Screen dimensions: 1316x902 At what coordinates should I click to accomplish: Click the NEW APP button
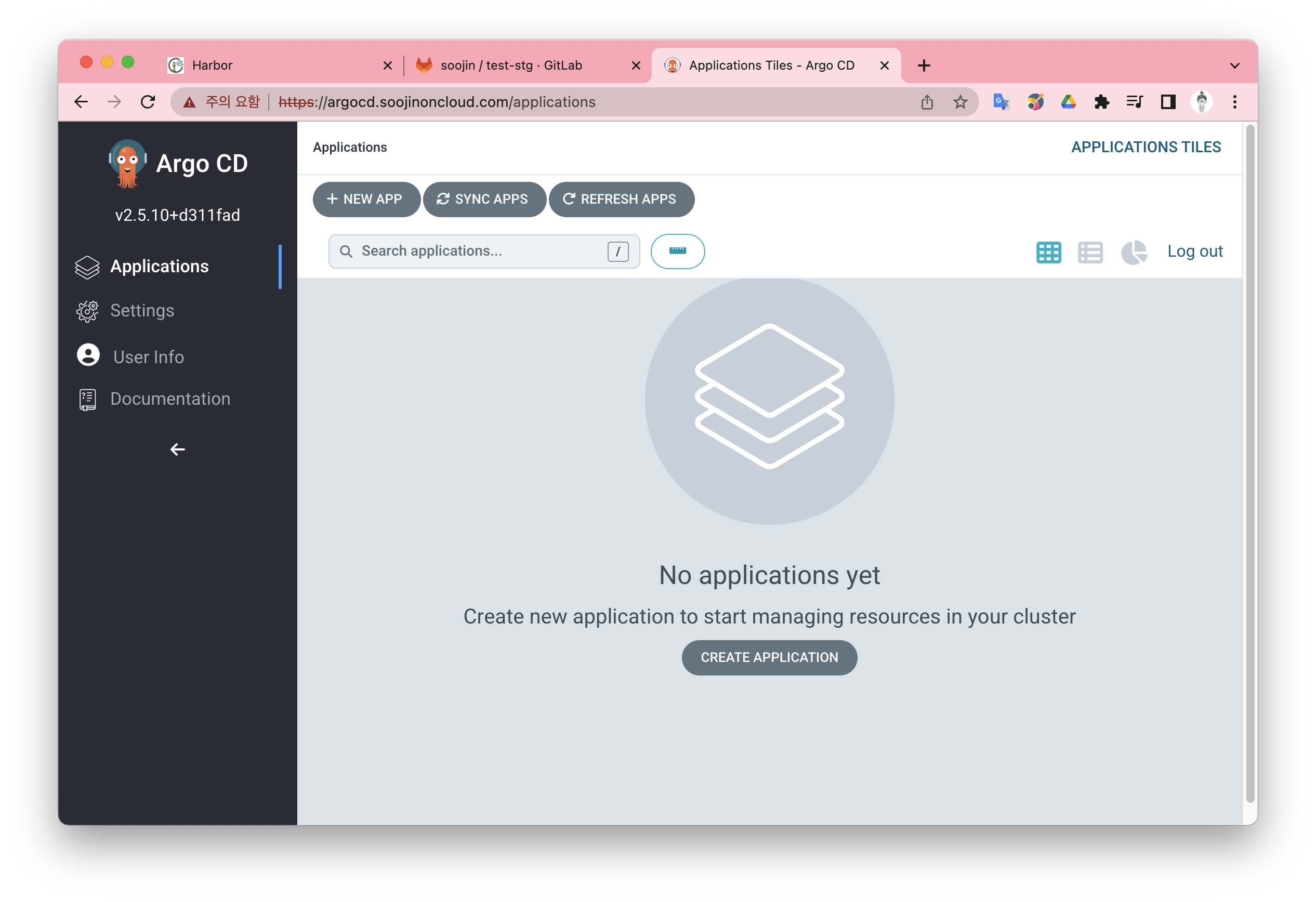[366, 200]
